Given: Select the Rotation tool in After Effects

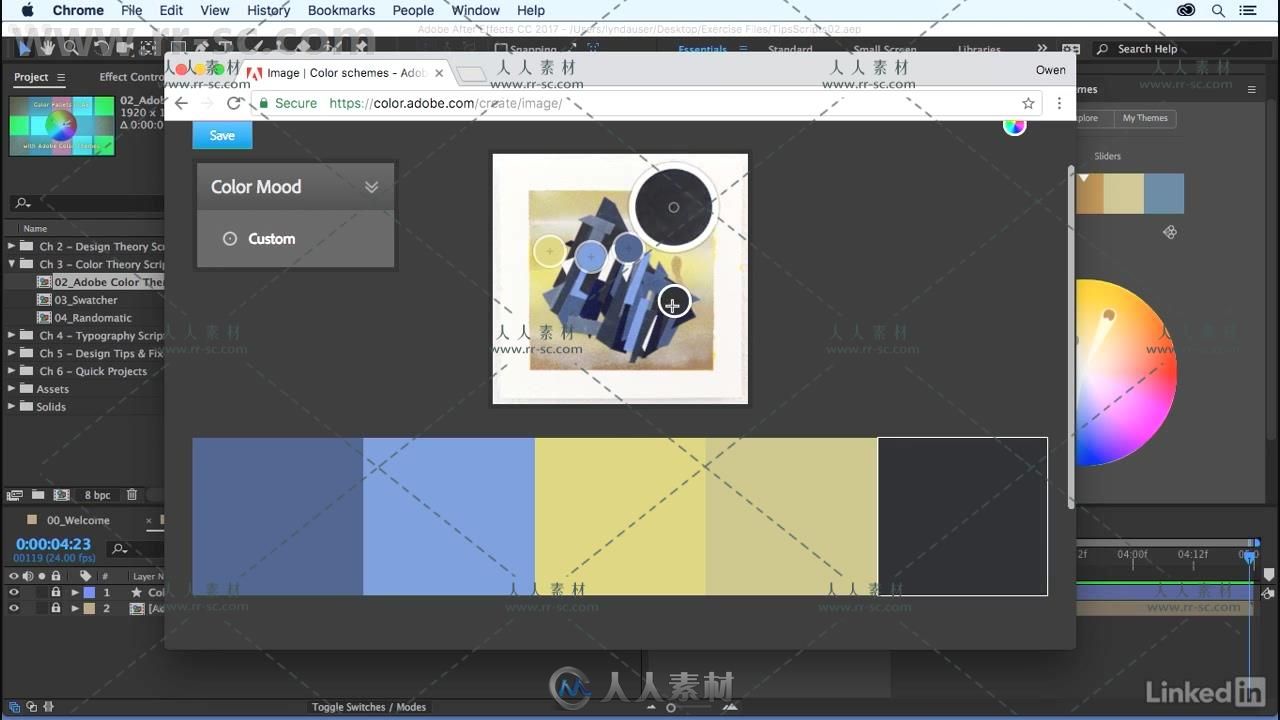Looking at the screenshot, I should coord(100,48).
